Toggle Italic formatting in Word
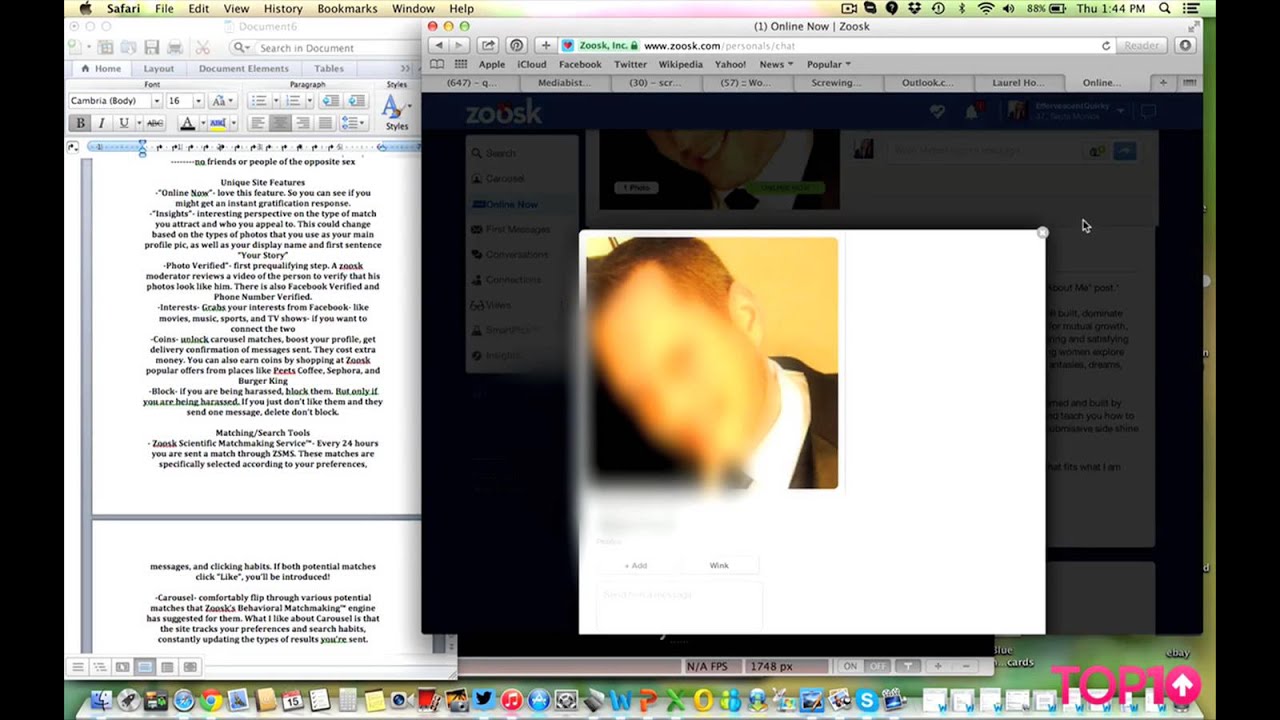This screenshot has width=1280, height=720. click(x=101, y=123)
